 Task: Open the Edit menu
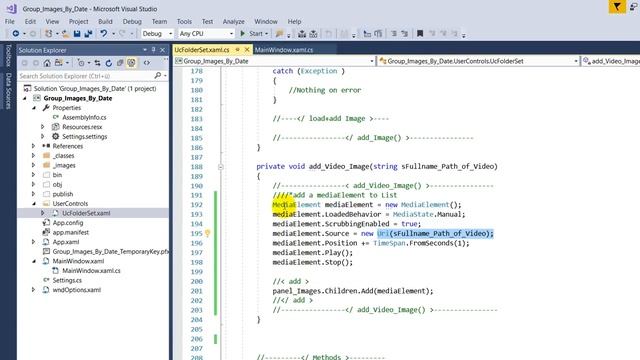point(30,21)
